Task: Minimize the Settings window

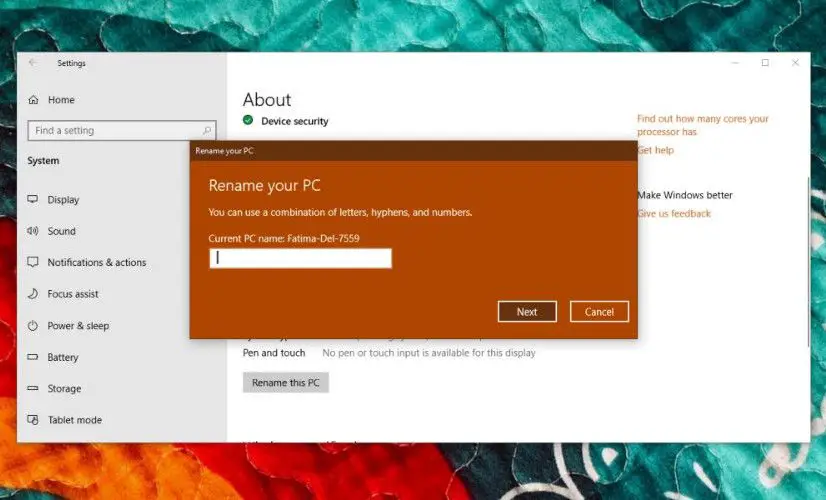Action: [735, 63]
